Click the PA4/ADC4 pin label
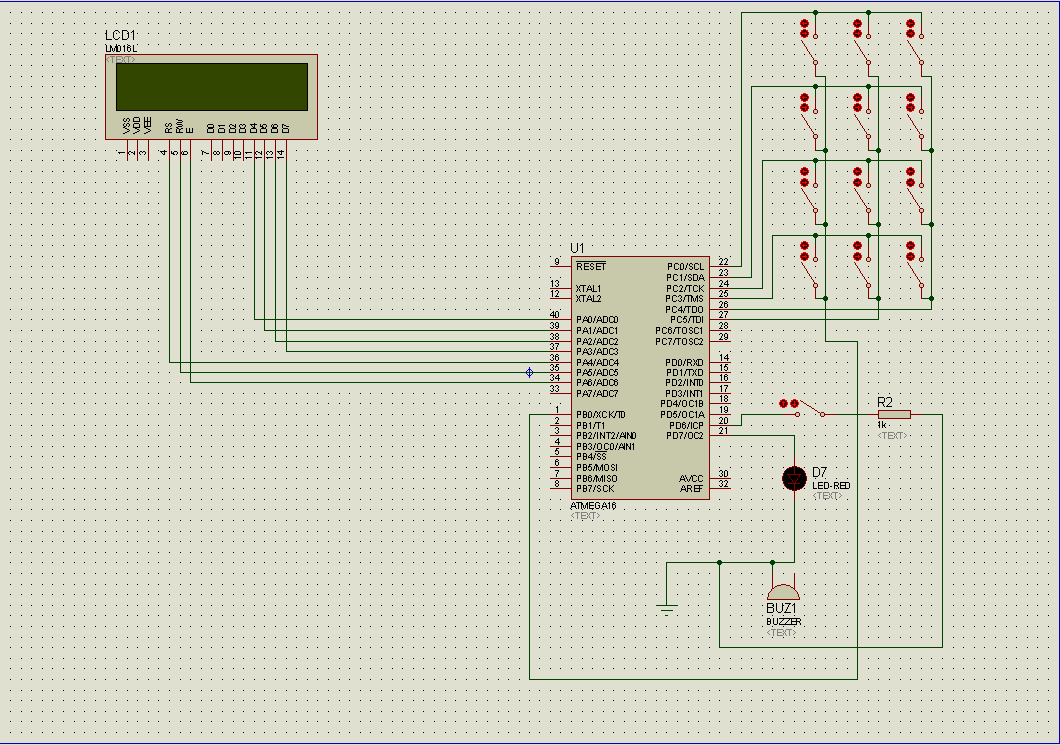This screenshot has width=1060, height=745. coord(597,362)
